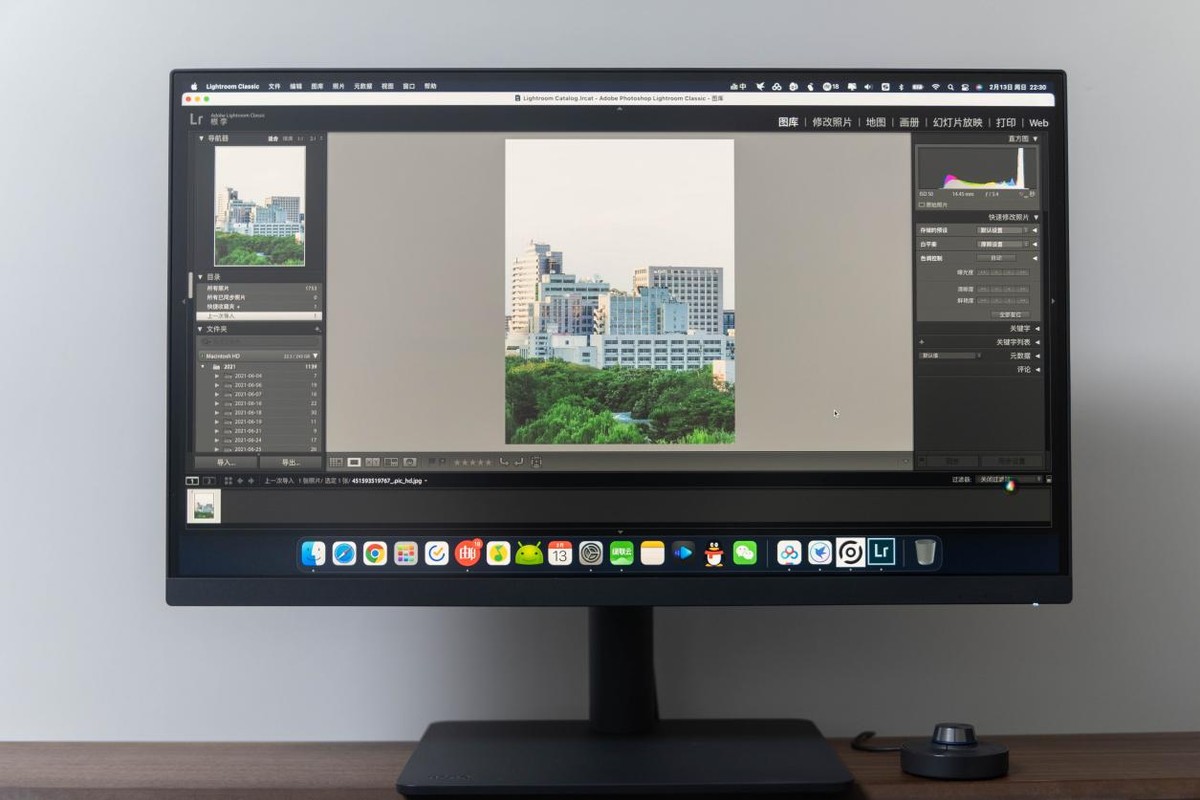Image resolution: width=1200 pixels, height=800 pixels.
Task: Select Loupe view icon in toolbar
Action: [x=354, y=462]
